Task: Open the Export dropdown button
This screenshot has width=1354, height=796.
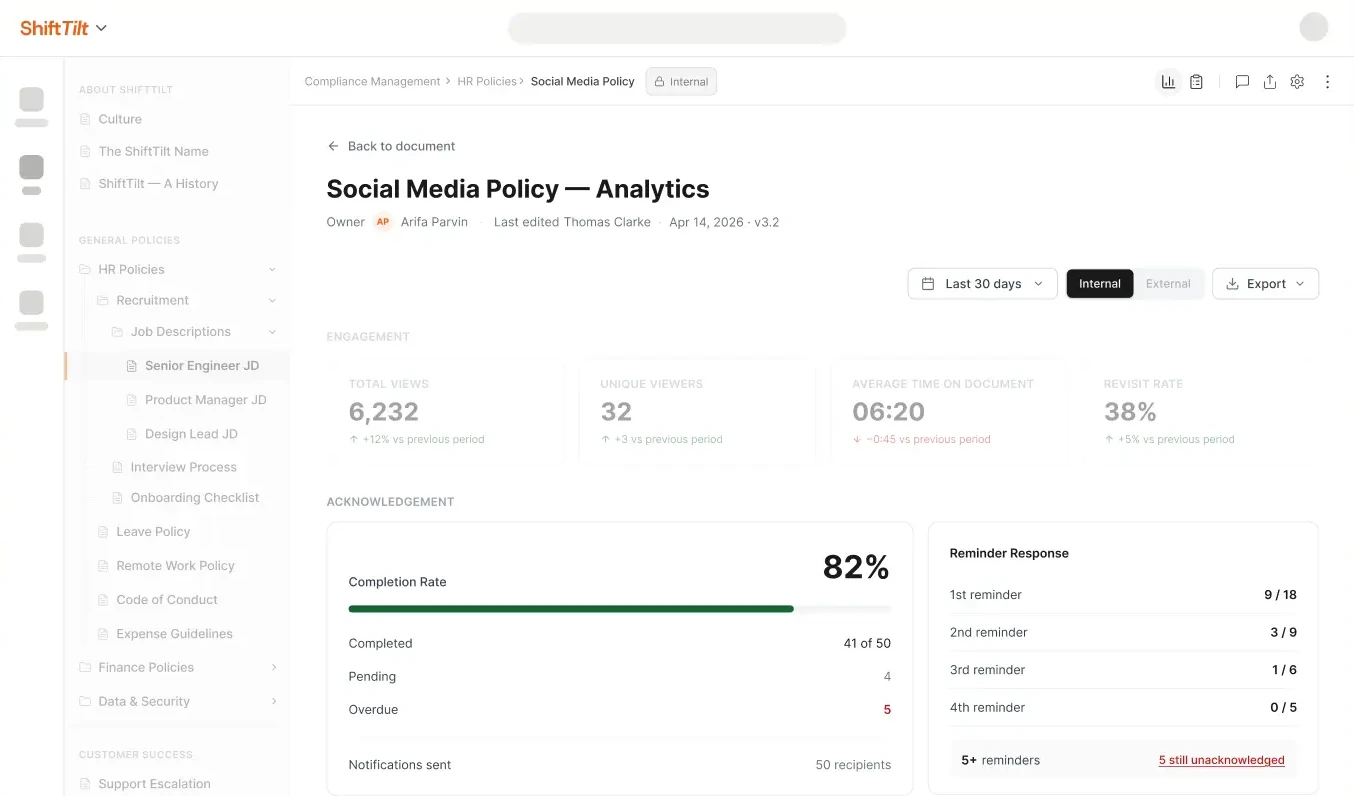Action: tap(1265, 284)
